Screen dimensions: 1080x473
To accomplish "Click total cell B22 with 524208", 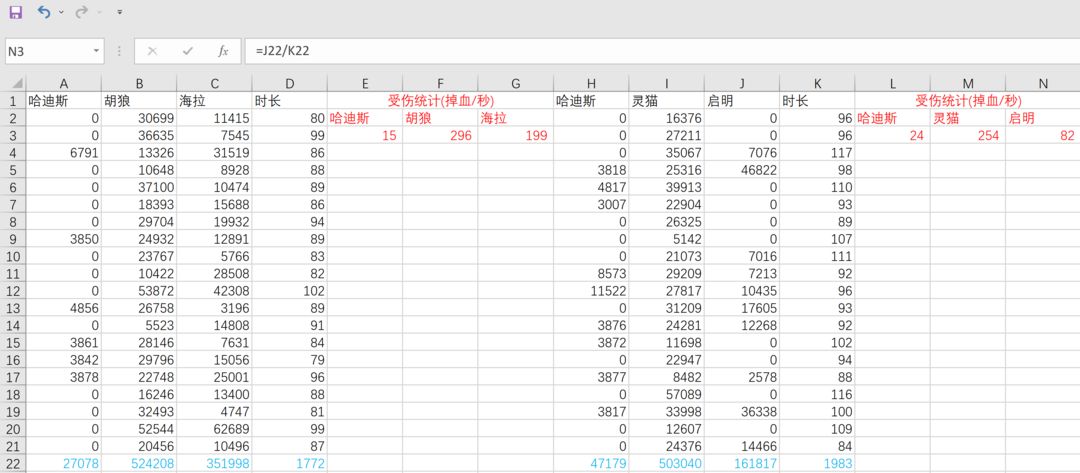I will click(139, 463).
